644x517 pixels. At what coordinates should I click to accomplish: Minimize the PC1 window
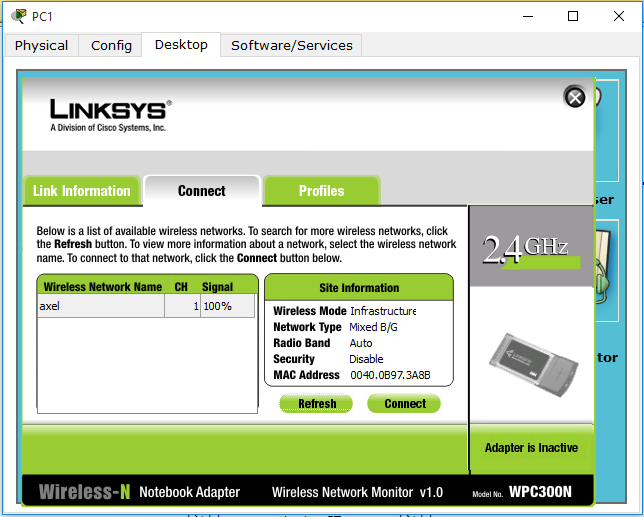(528, 16)
